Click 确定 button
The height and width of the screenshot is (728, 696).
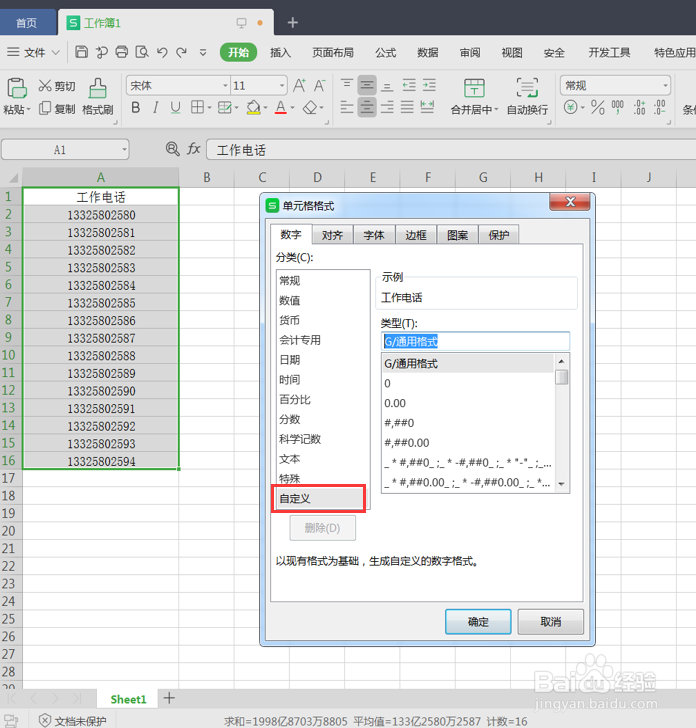click(478, 622)
